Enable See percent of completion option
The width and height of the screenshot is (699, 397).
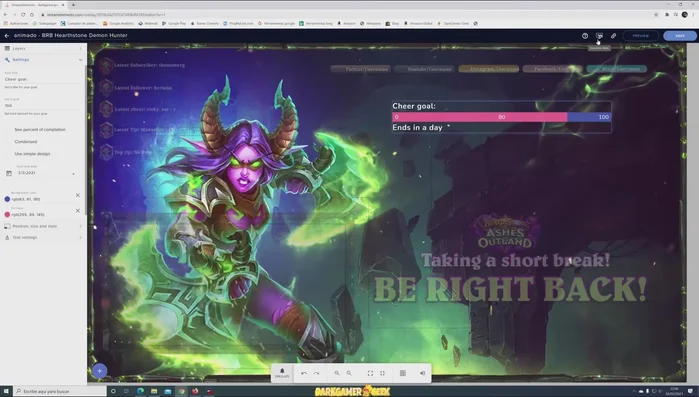[x=40, y=130]
